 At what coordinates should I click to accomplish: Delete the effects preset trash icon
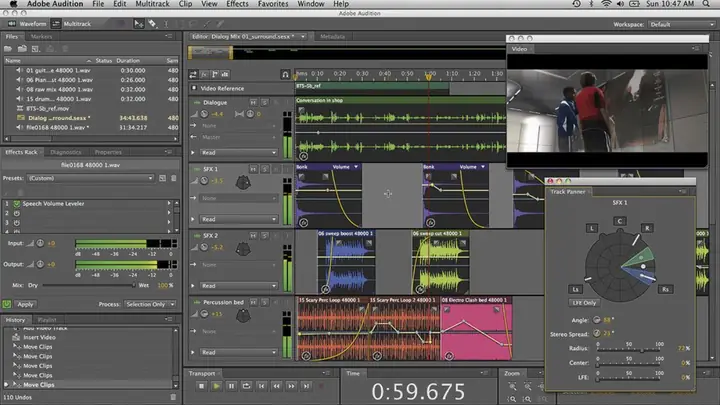tap(174, 178)
